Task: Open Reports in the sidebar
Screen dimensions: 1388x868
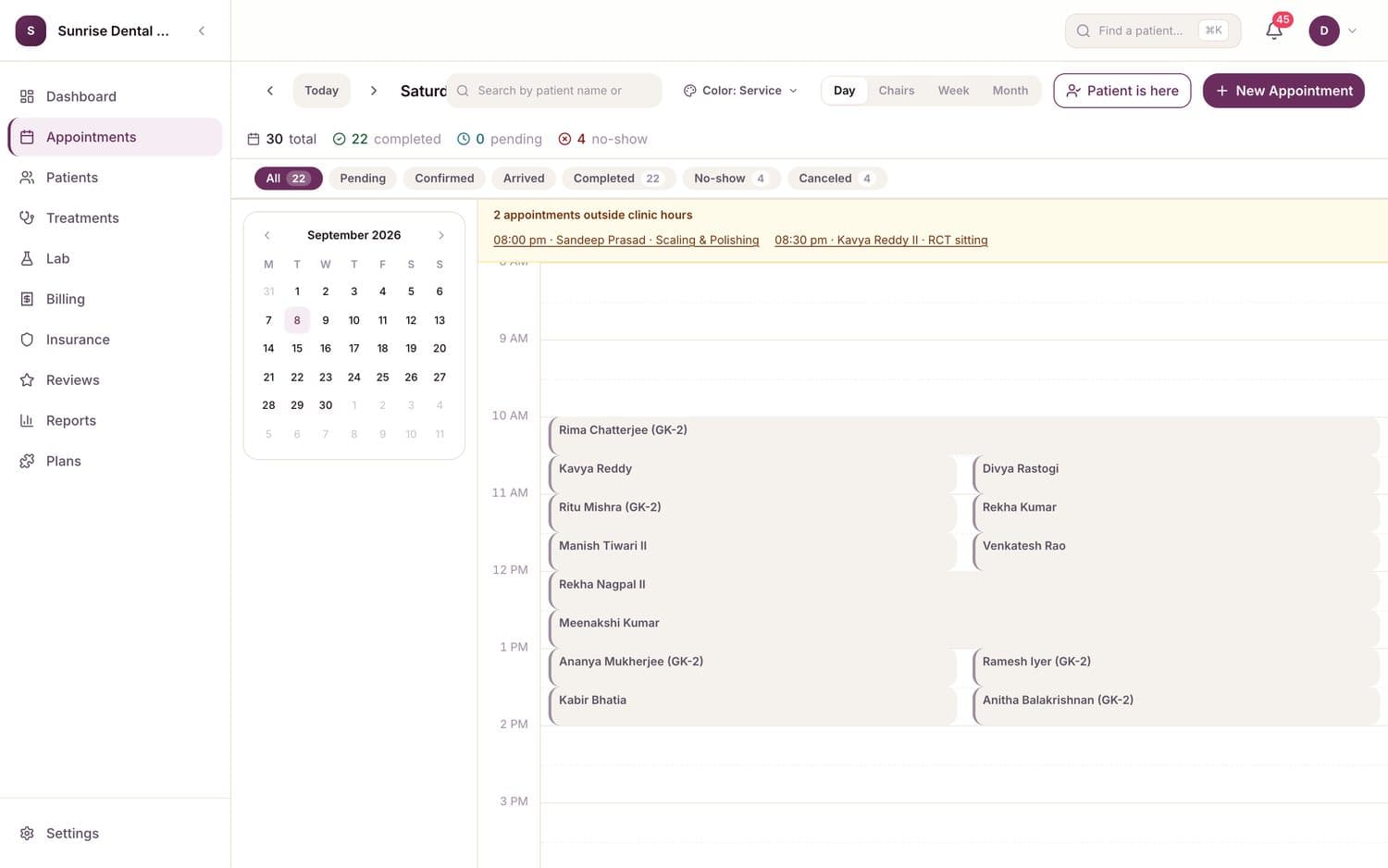Action: click(x=115, y=420)
